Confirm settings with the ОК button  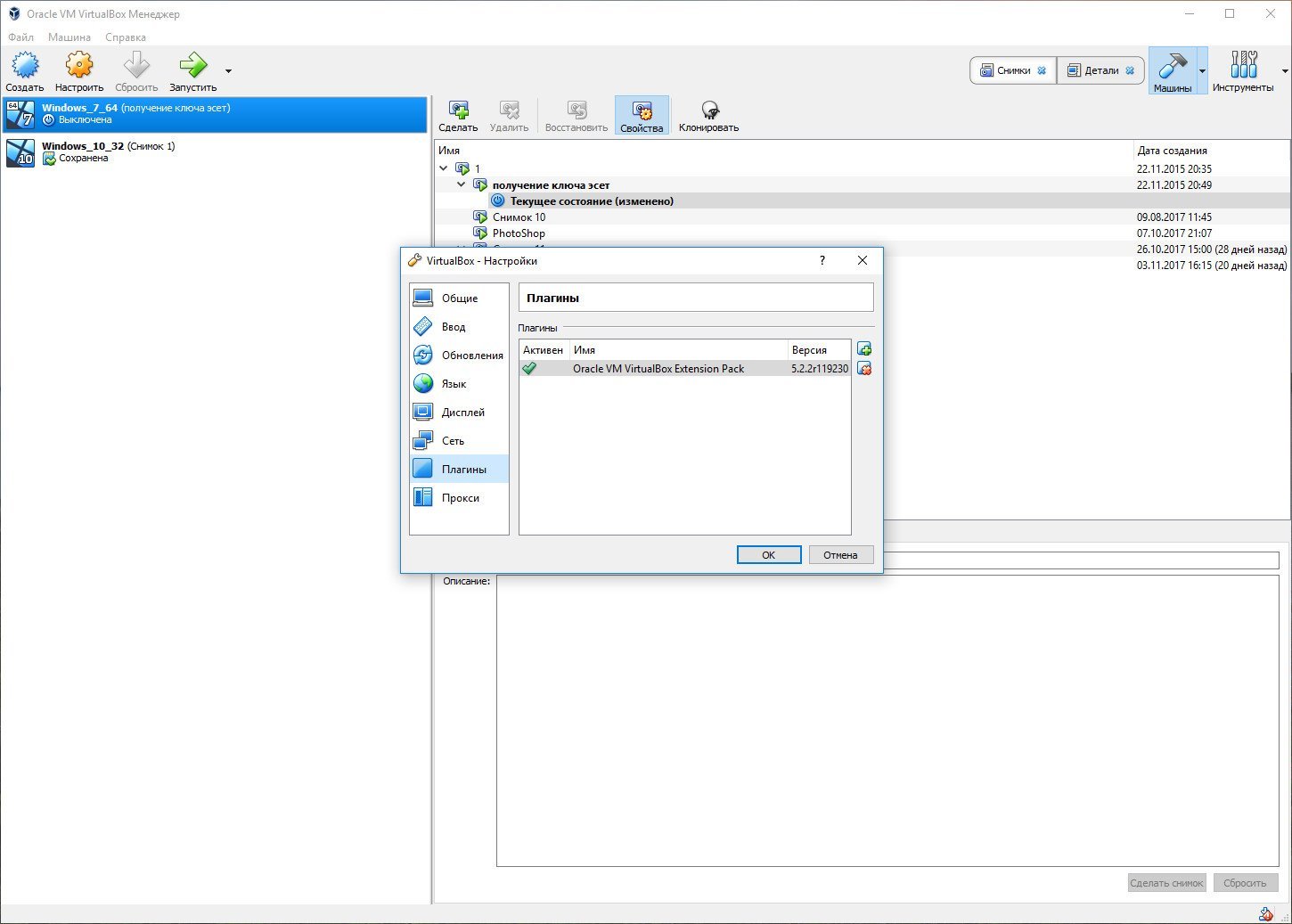[769, 554]
